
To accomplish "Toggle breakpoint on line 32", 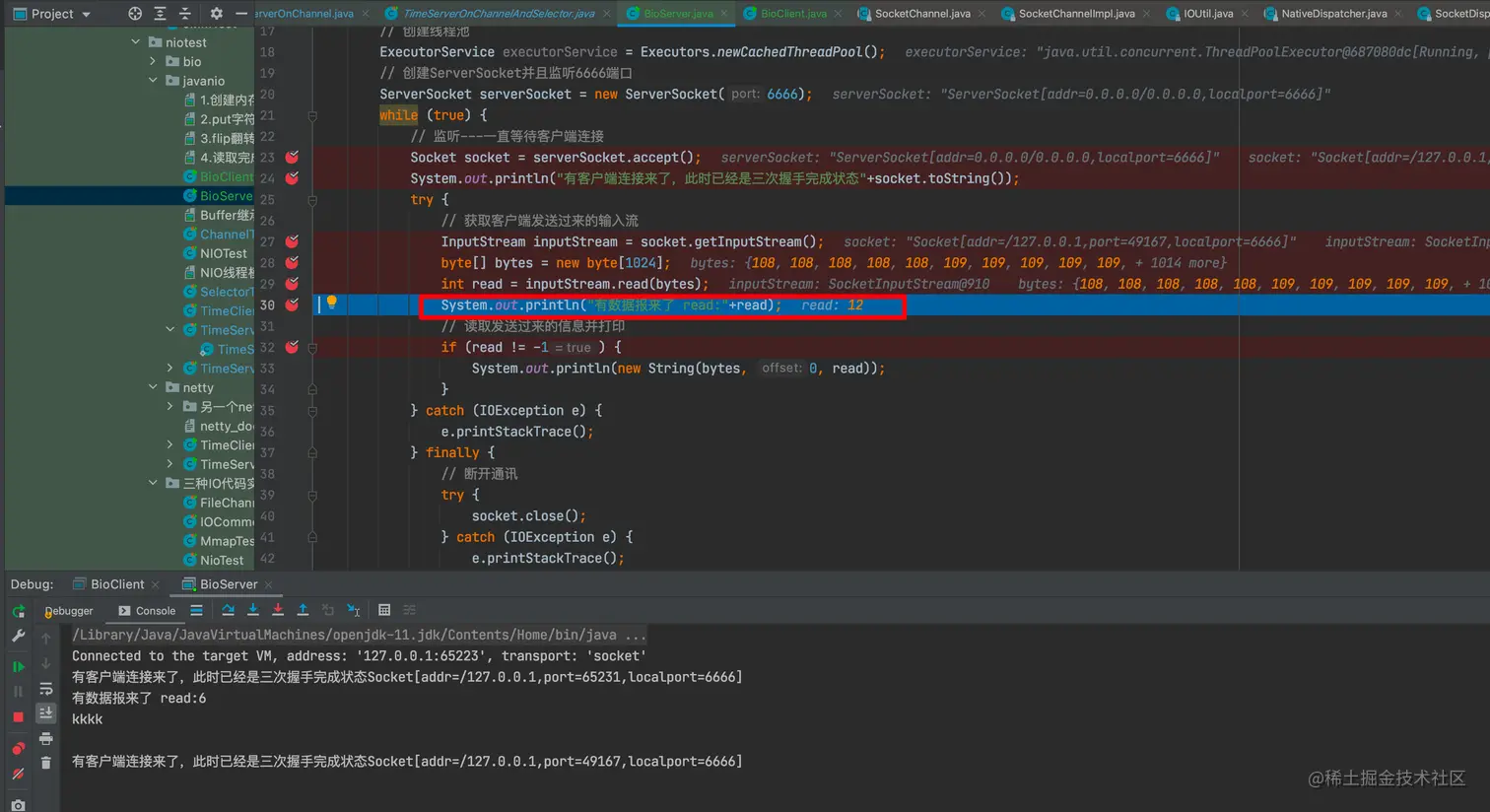I will click(292, 347).
